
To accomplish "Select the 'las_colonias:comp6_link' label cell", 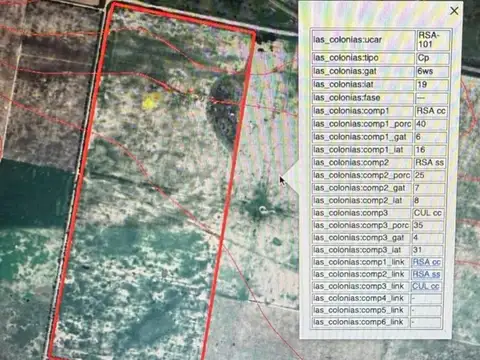I will coord(360,322).
